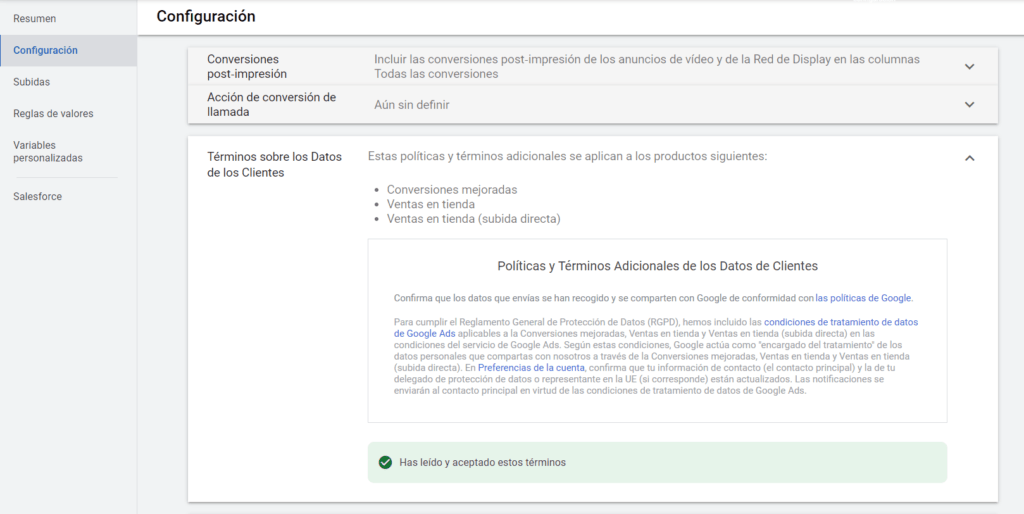This screenshot has width=1024, height=514.
Task: Collapse the Términos sobre los Datos section
Action: [970, 158]
